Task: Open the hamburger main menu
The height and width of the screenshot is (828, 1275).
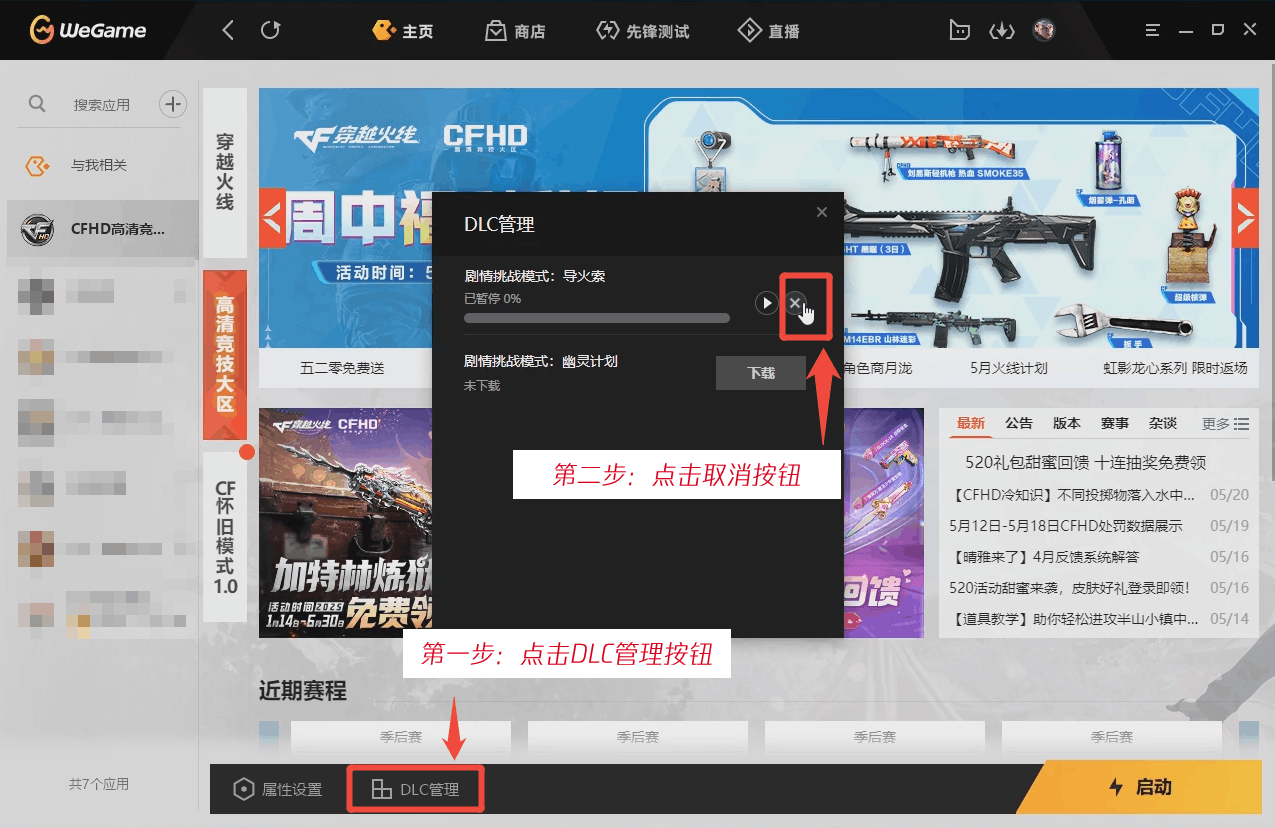Action: 1153,30
